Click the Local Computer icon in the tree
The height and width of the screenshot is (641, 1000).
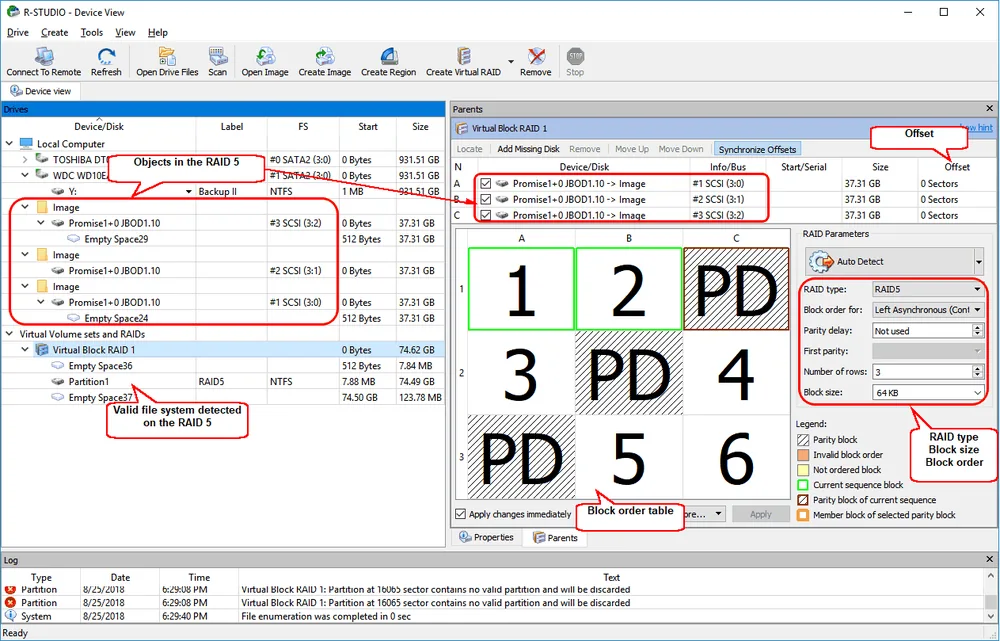(26, 144)
